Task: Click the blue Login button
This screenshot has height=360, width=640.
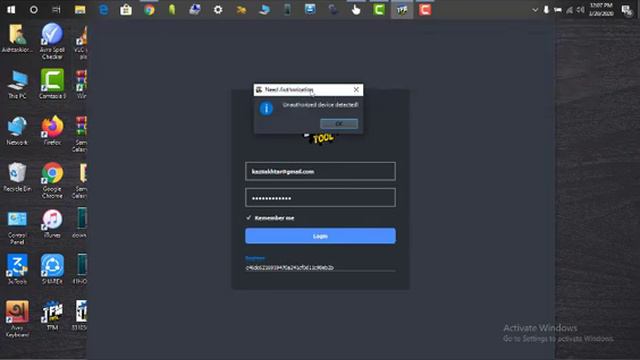Action: tap(320, 236)
